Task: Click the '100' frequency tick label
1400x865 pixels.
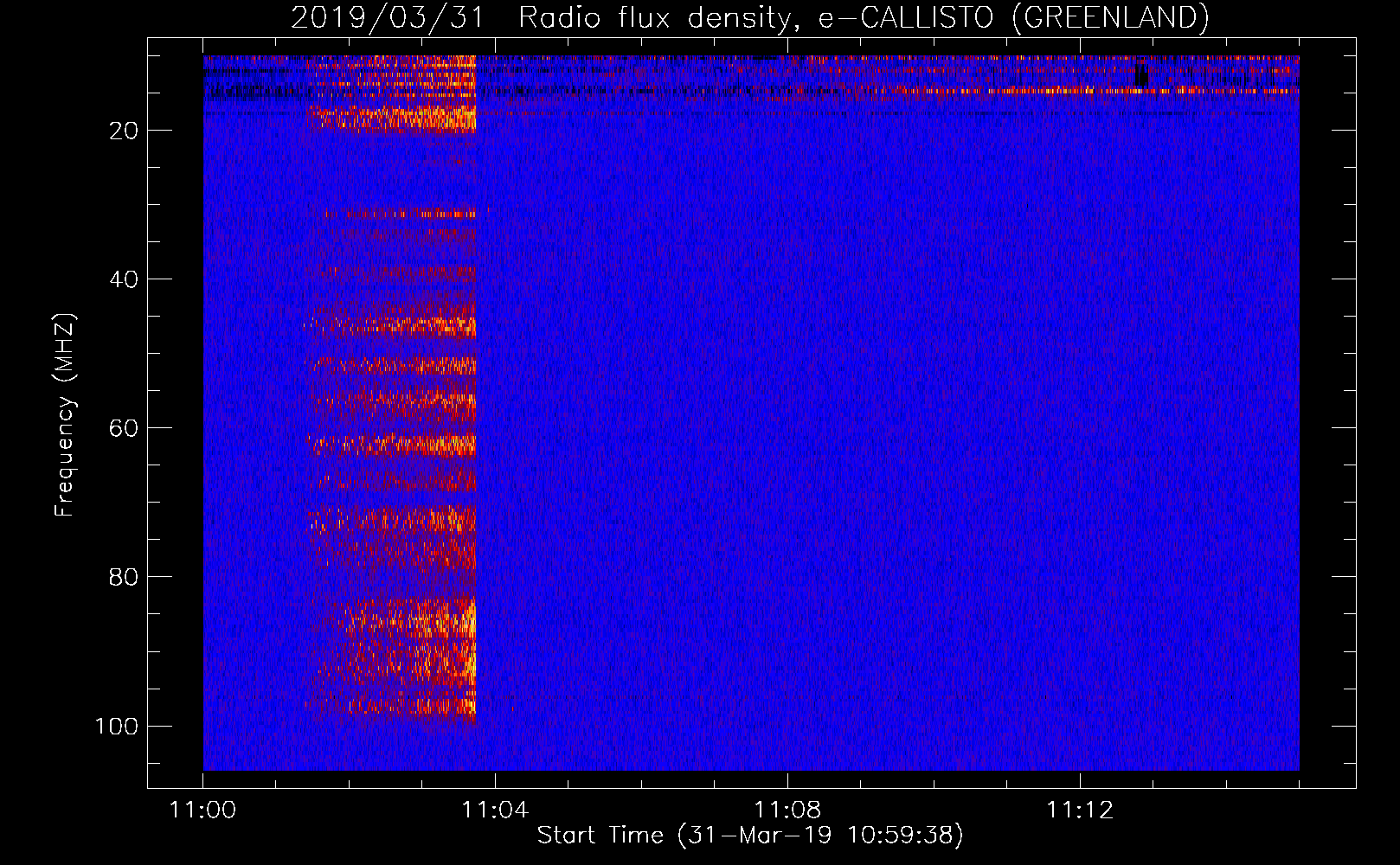Action: [x=116, y=726]
